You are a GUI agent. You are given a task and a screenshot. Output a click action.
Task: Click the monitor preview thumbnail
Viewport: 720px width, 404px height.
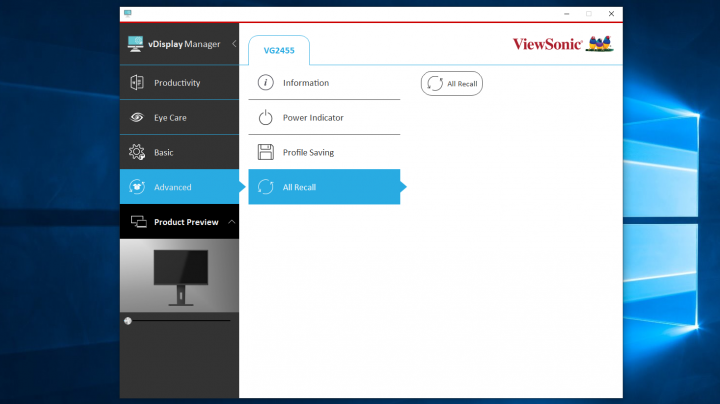pyautogui.click(x=180, y=276)
